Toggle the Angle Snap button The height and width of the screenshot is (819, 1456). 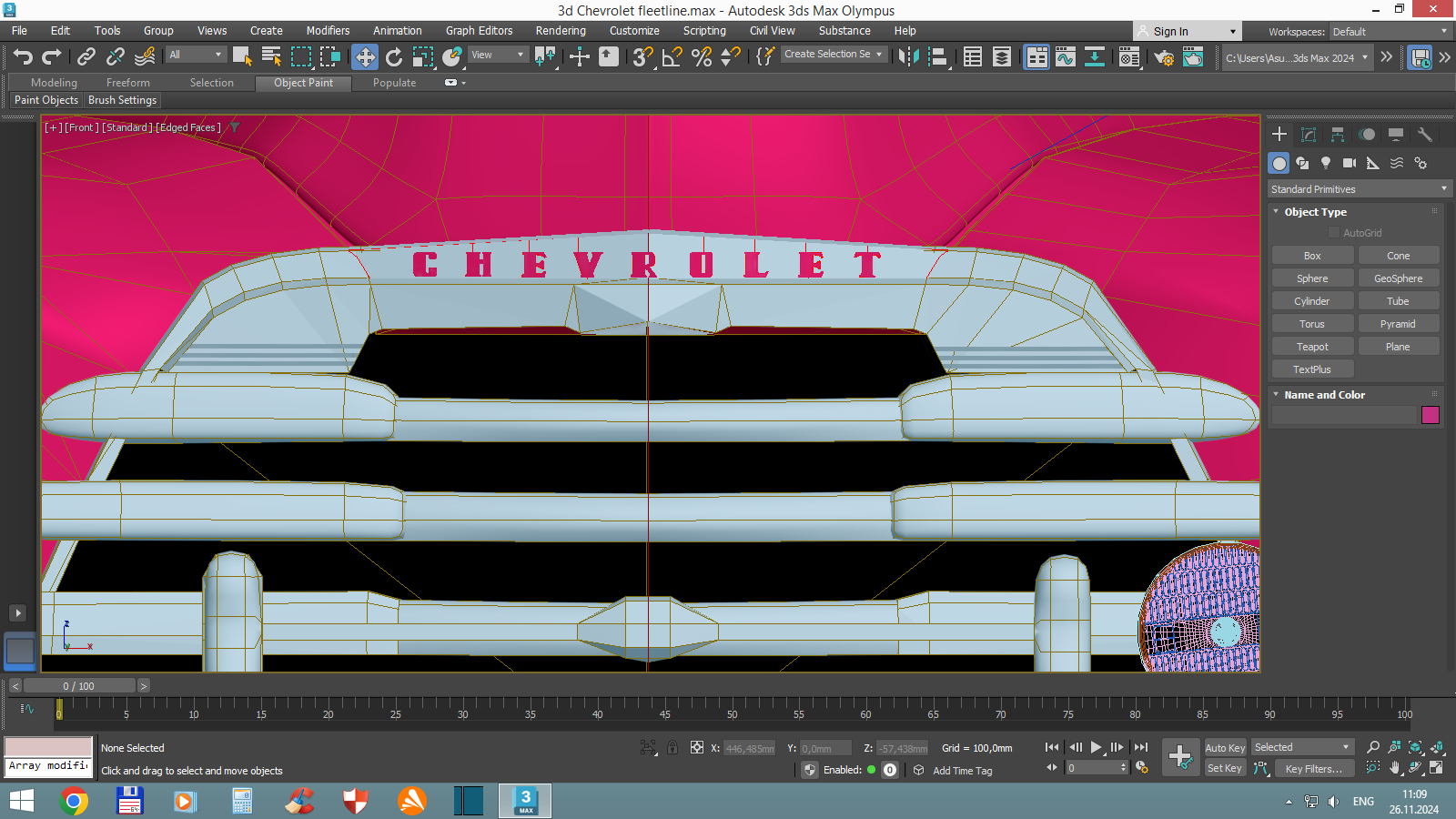tap(672, 57)
